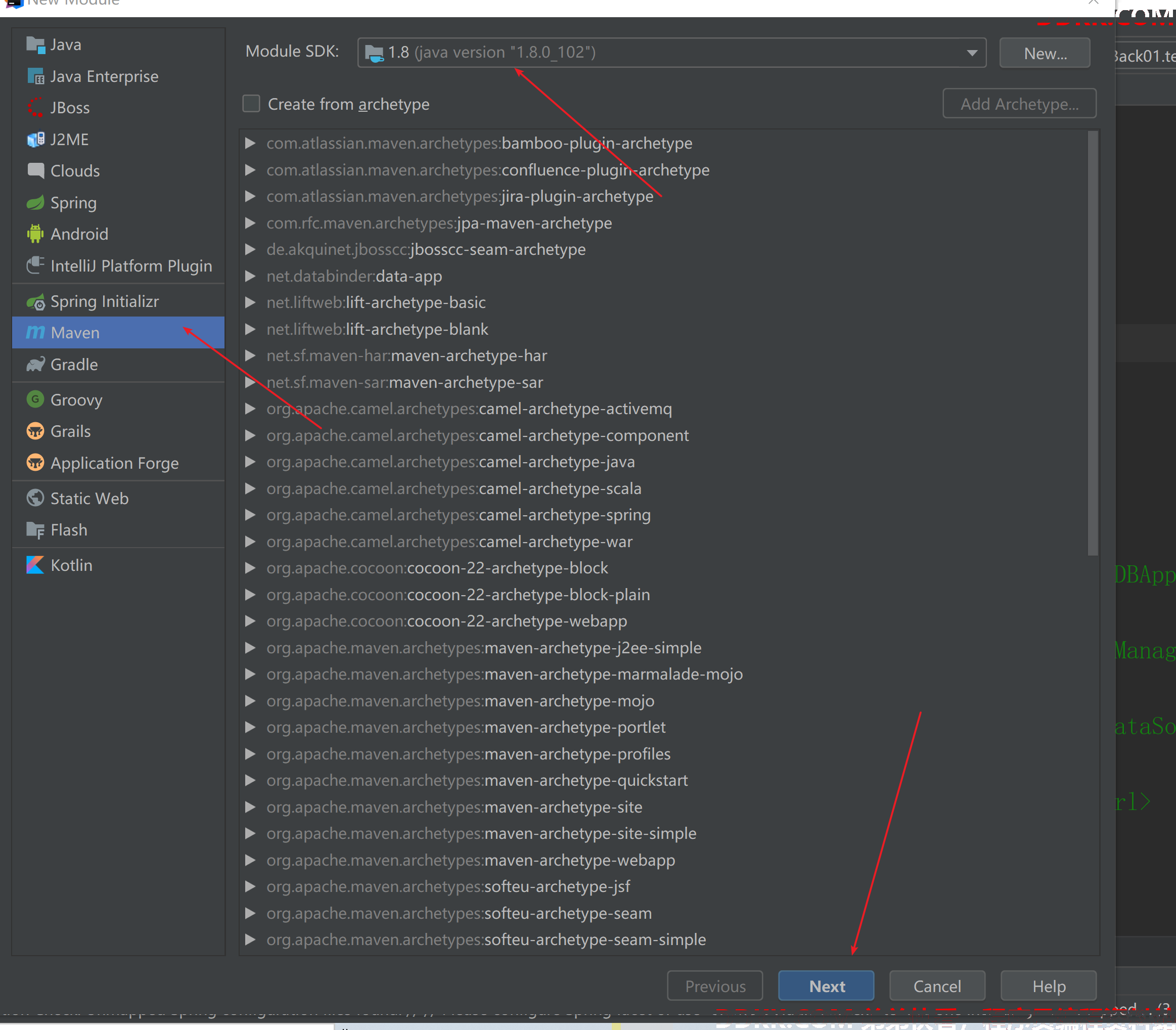The width and height of the screenshot is (1176, 1030).
Task: Expand maven-archetype-har node
Action: coord(250,356)
